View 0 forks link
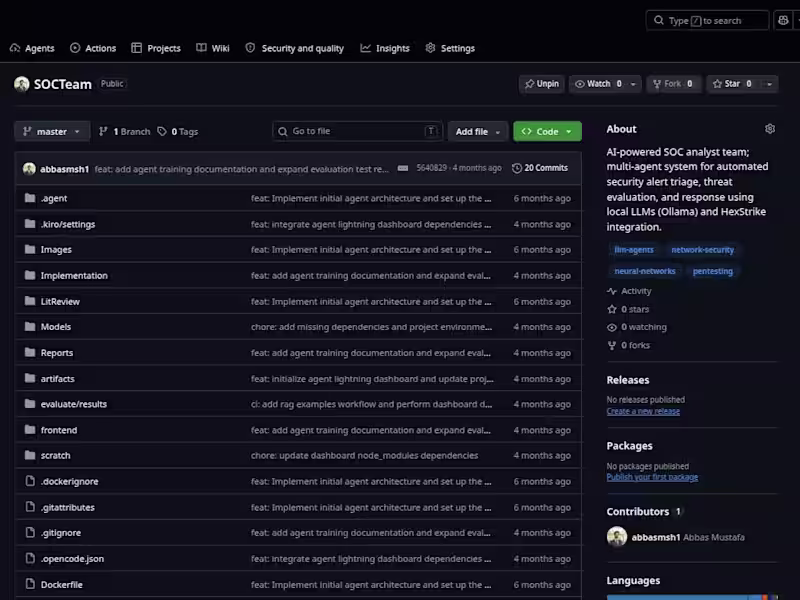800x600 pixels. [629, 345]
